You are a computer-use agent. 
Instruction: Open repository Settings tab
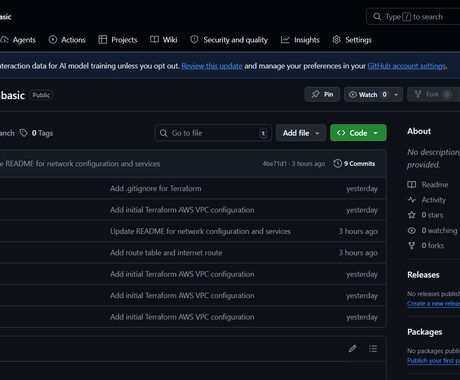pos(352,40)
